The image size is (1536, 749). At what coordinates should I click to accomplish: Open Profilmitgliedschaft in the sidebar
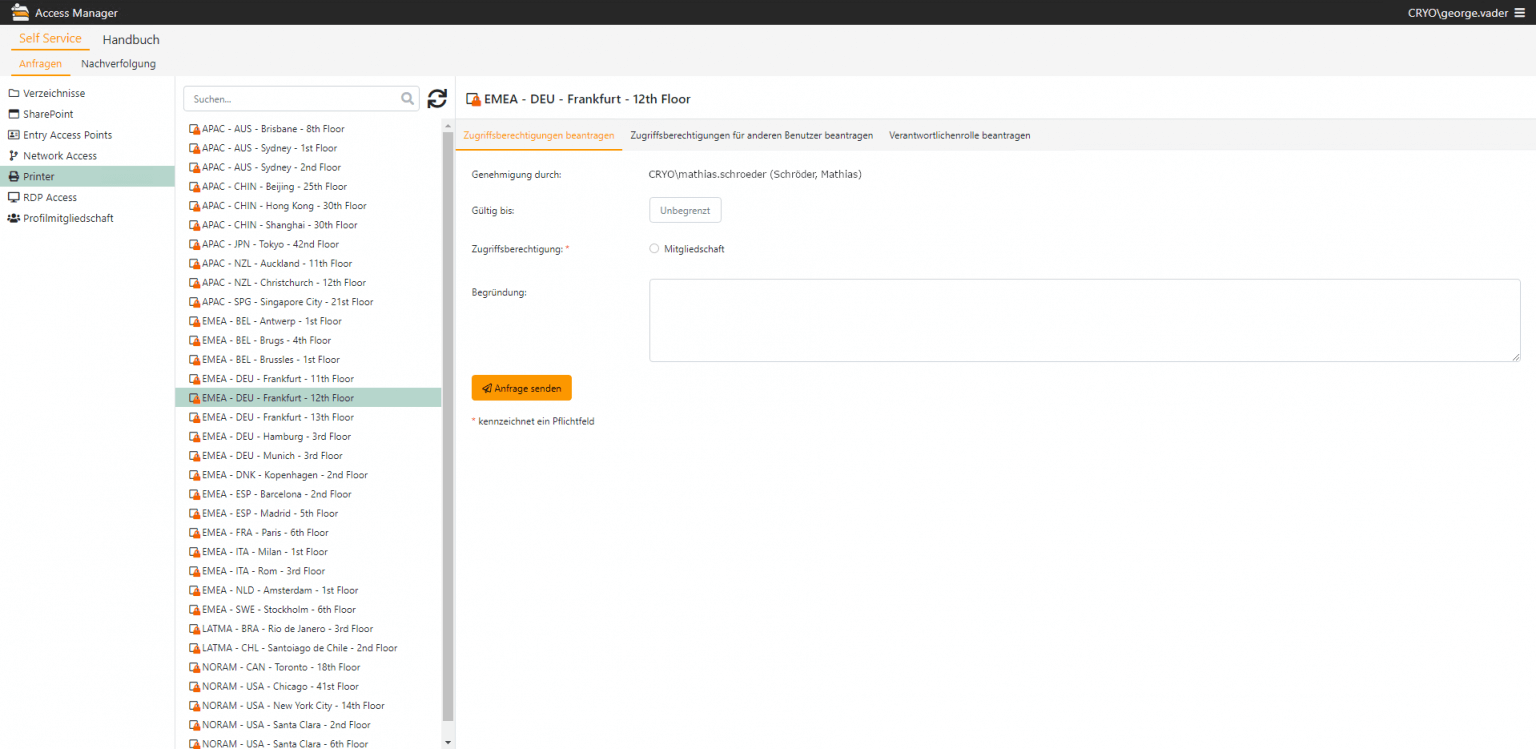coord(68,218)
